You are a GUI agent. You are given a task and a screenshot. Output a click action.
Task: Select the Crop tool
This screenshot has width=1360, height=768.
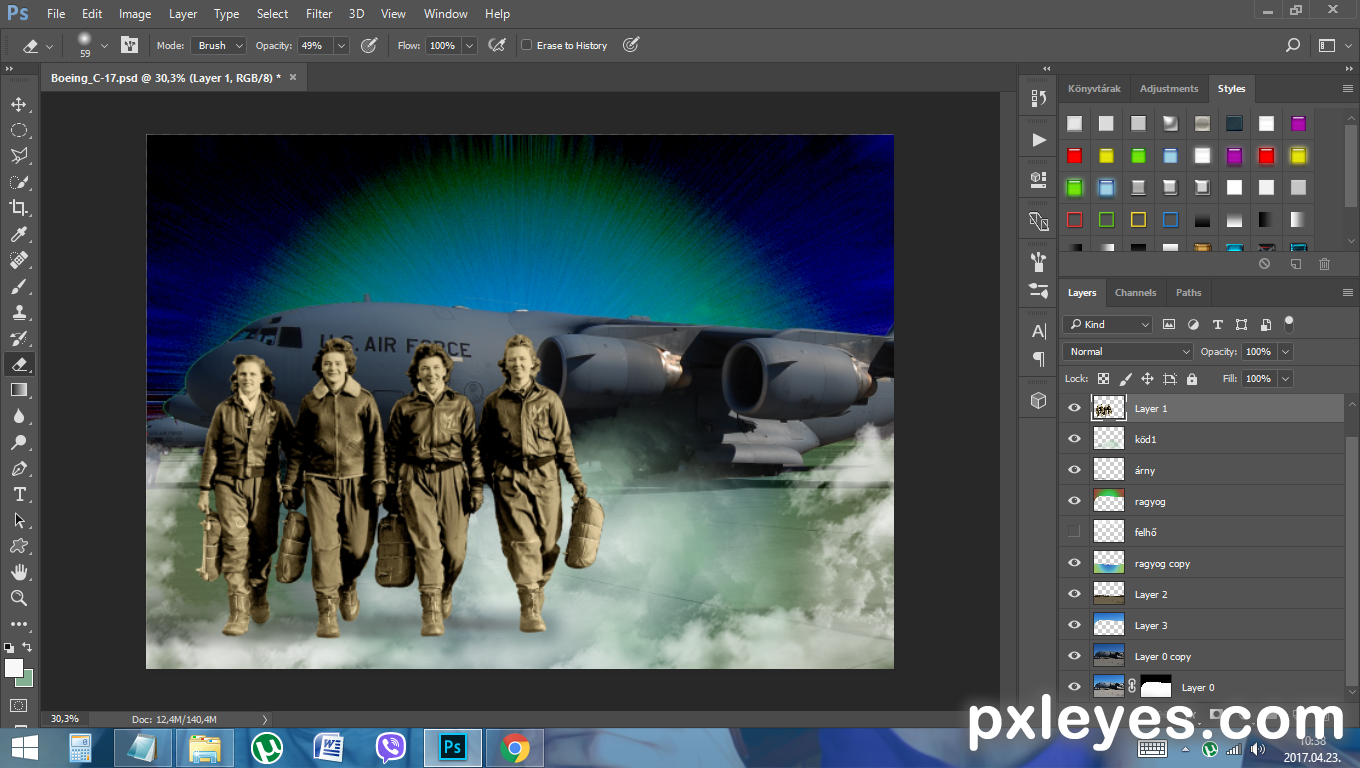(x=19, y=208)
